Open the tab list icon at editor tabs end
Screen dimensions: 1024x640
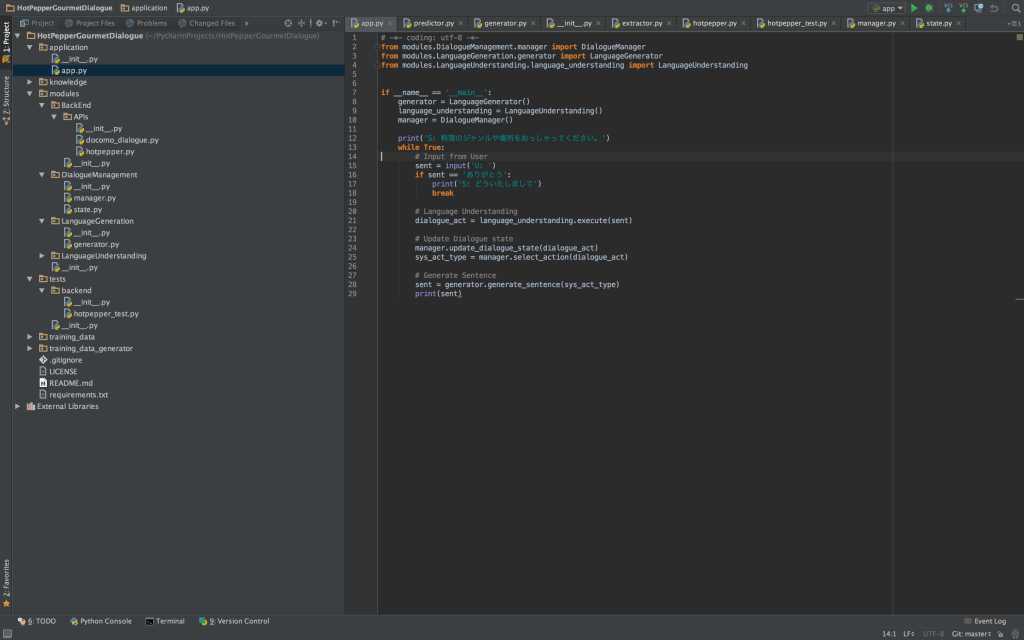tap(1015, 24)
